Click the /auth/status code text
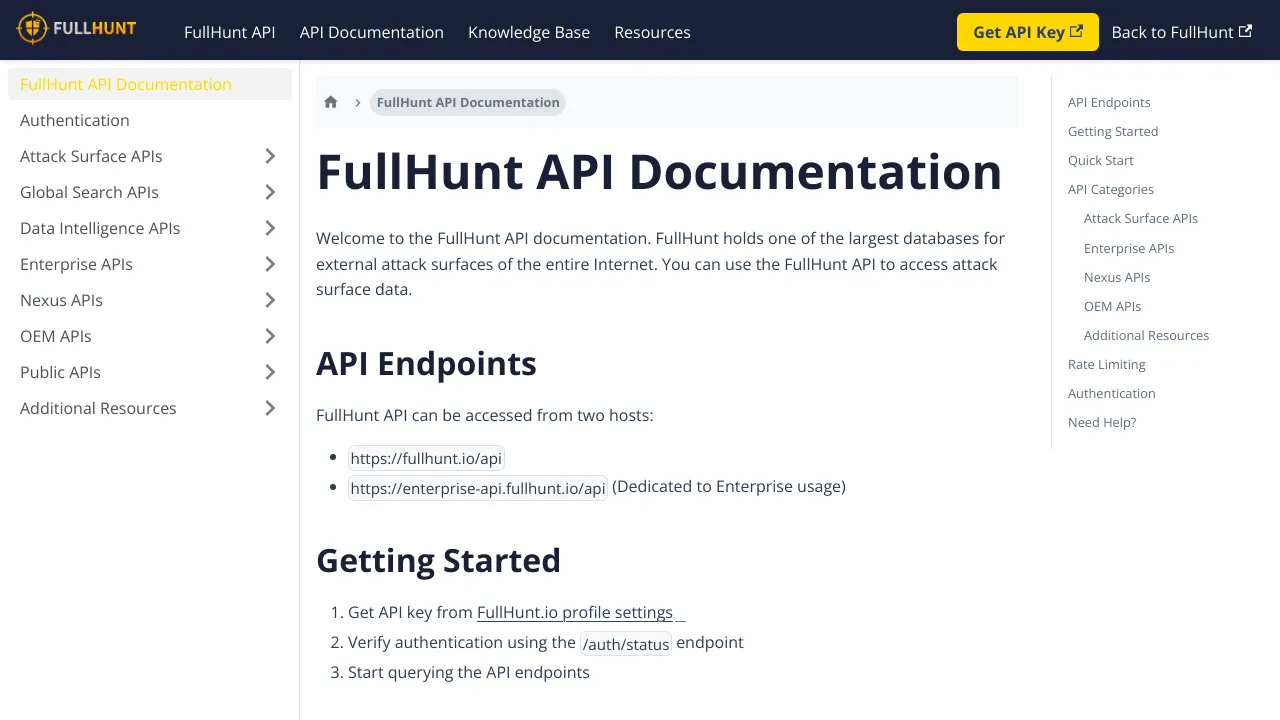This screenshot has width=1280, height=720. (x=626, y=644)
